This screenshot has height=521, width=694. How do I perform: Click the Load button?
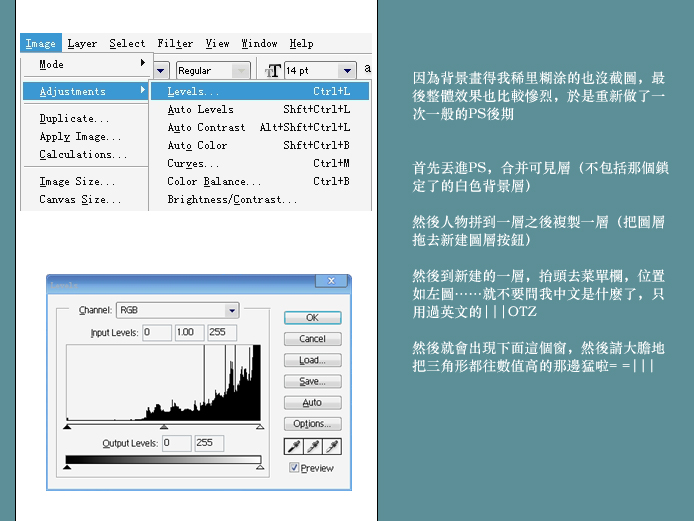(x=312, y=360)
